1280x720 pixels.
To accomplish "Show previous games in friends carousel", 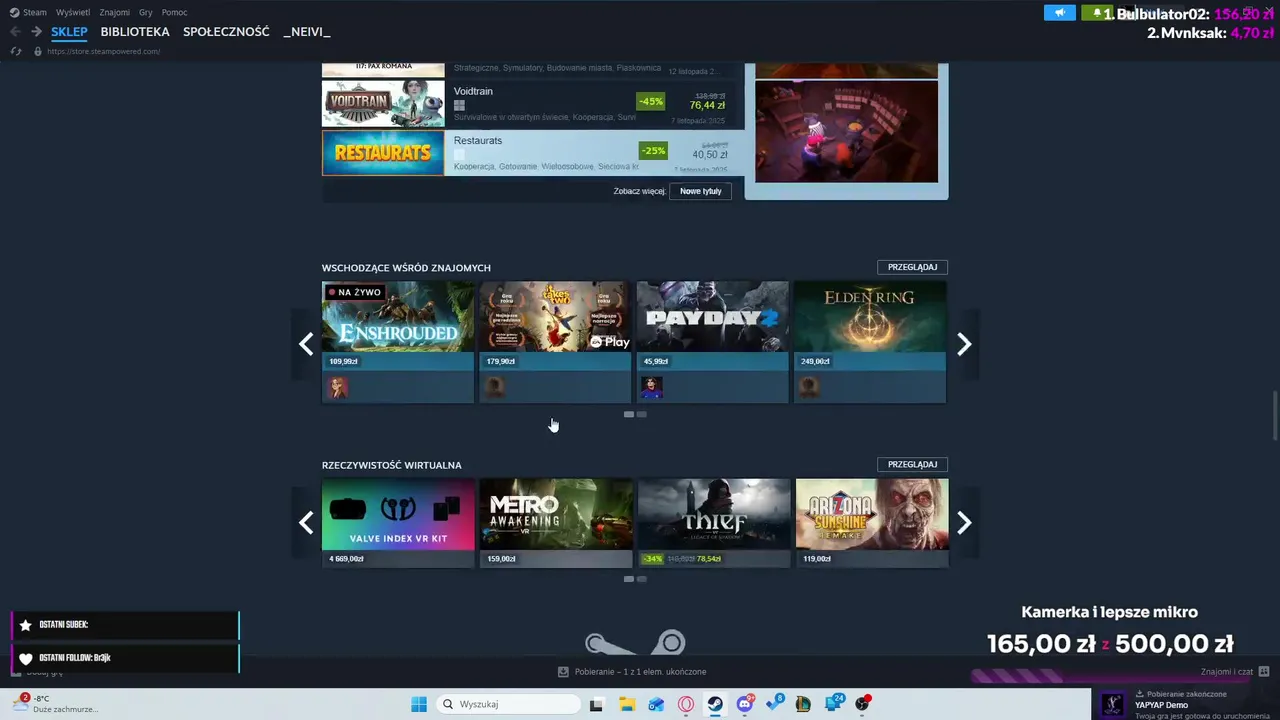I will (x=306, y=344).
